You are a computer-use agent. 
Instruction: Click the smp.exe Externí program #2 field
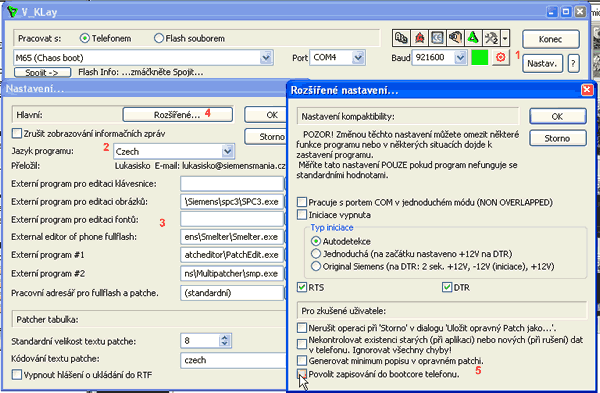(232, 273)
